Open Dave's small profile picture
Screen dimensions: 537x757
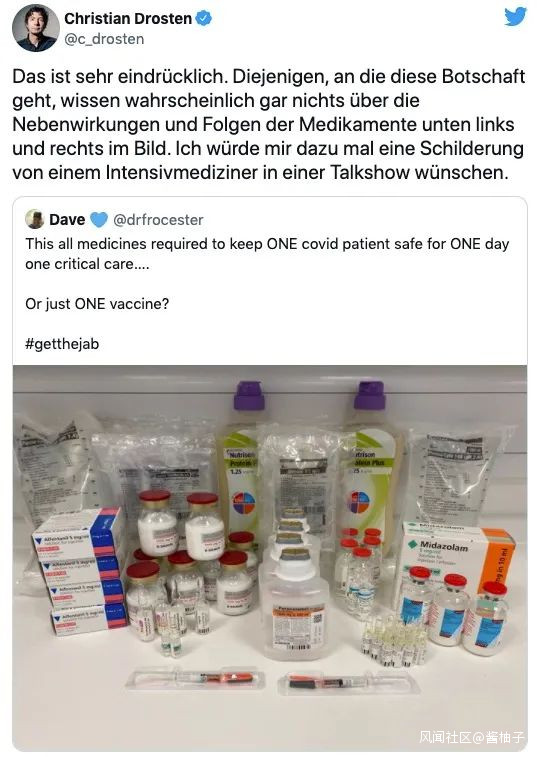point(35,219)
